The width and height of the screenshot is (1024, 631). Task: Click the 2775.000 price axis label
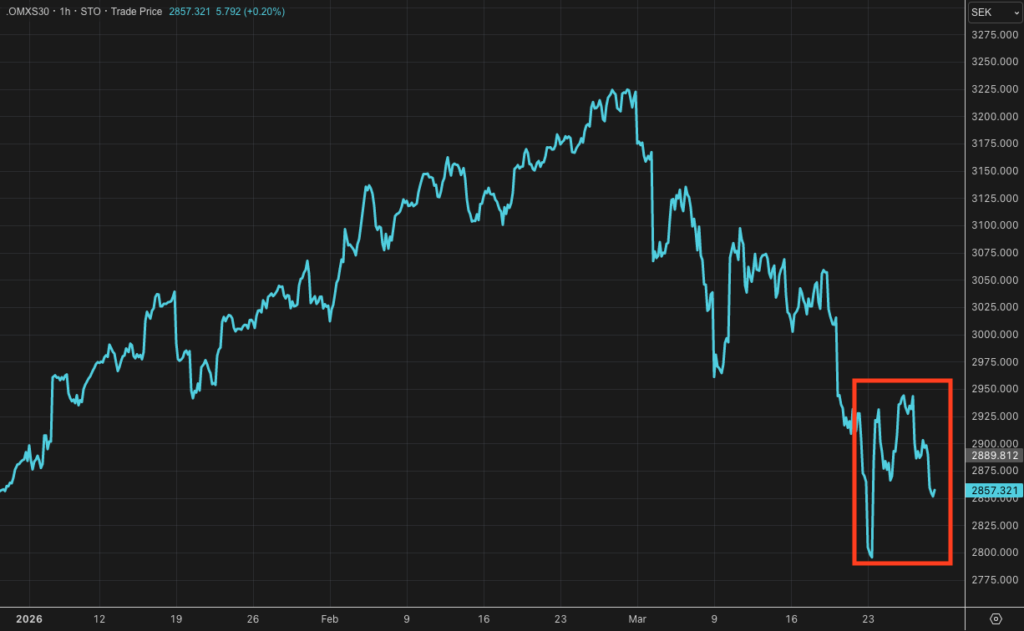tap(995, 580)
